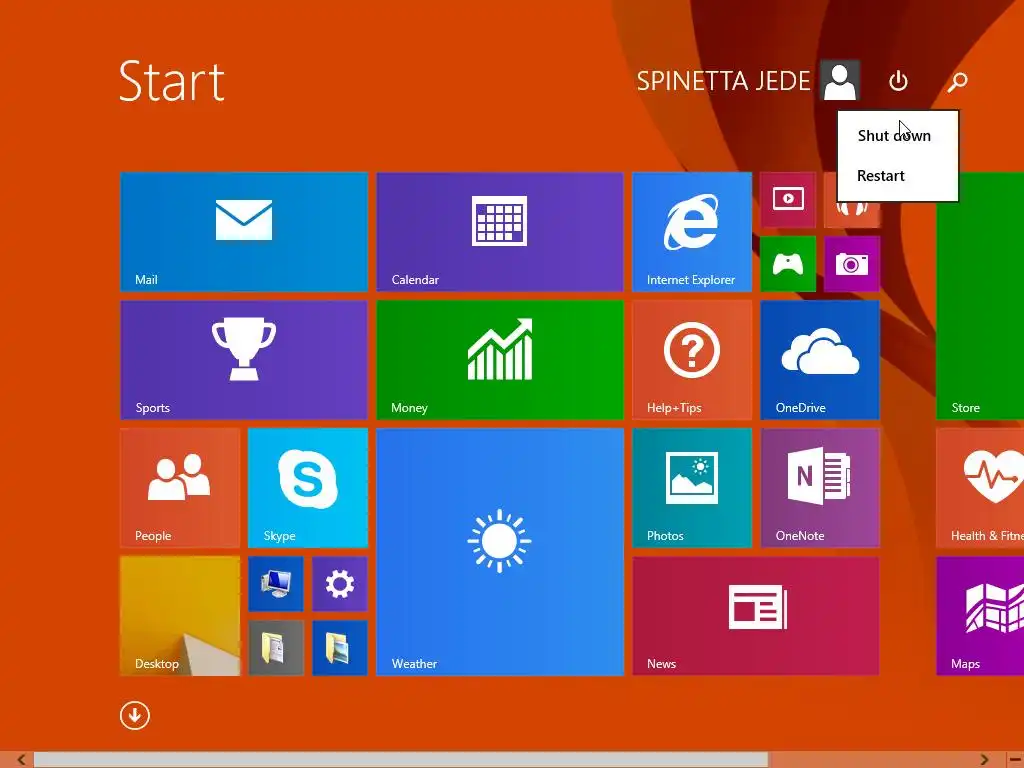The width and height of the screenshot is (1024, 768).
Task: Launch the Skype tile
Action: [x=308, y=488]
